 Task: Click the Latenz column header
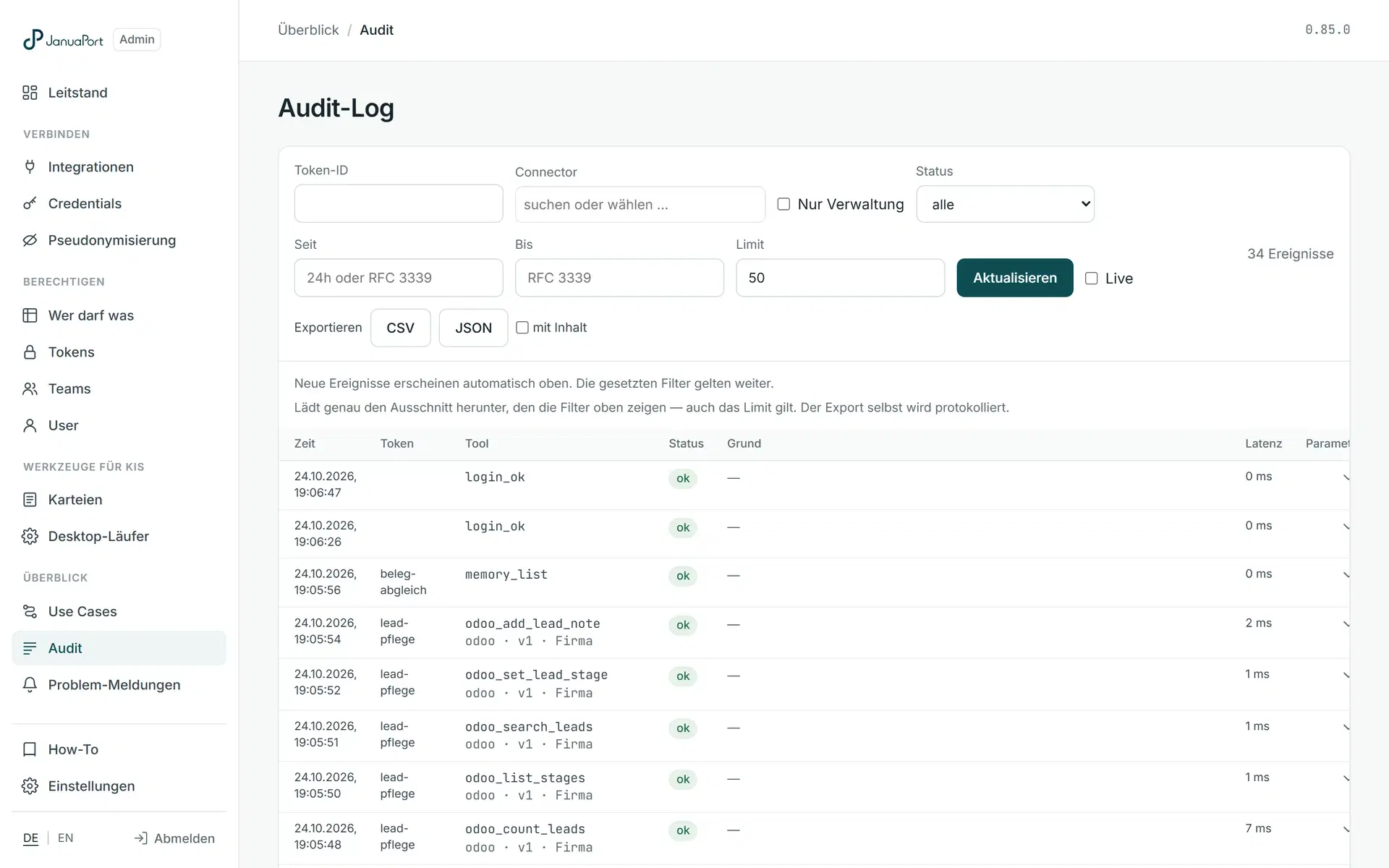(x=1263, y=443)
